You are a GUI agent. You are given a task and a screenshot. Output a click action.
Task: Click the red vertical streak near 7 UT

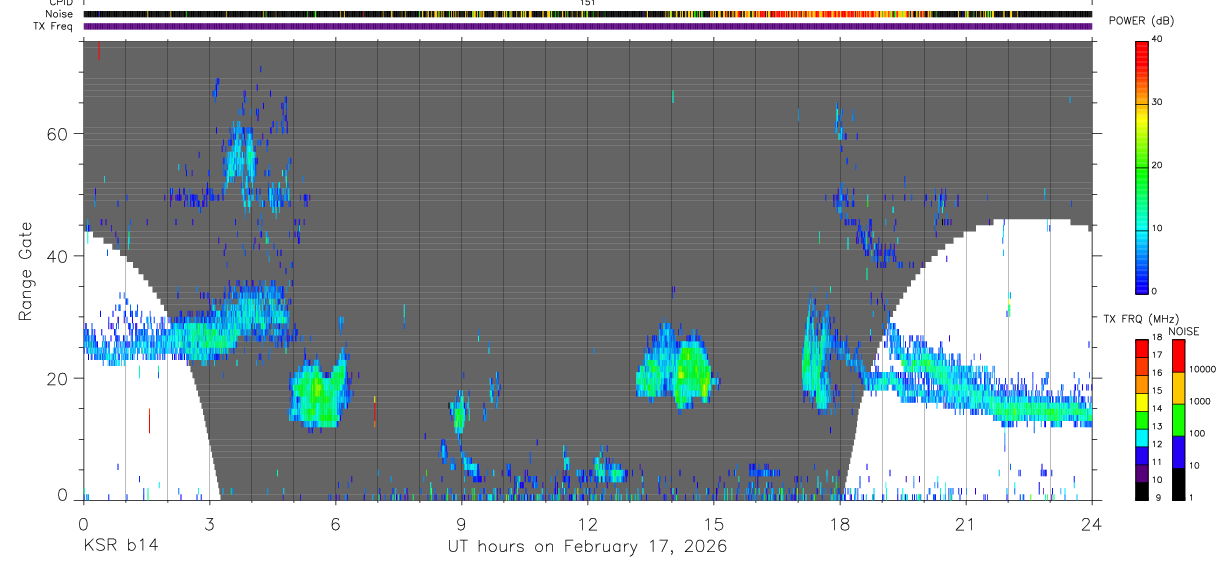pyautogui.click(x=374, y=411)
